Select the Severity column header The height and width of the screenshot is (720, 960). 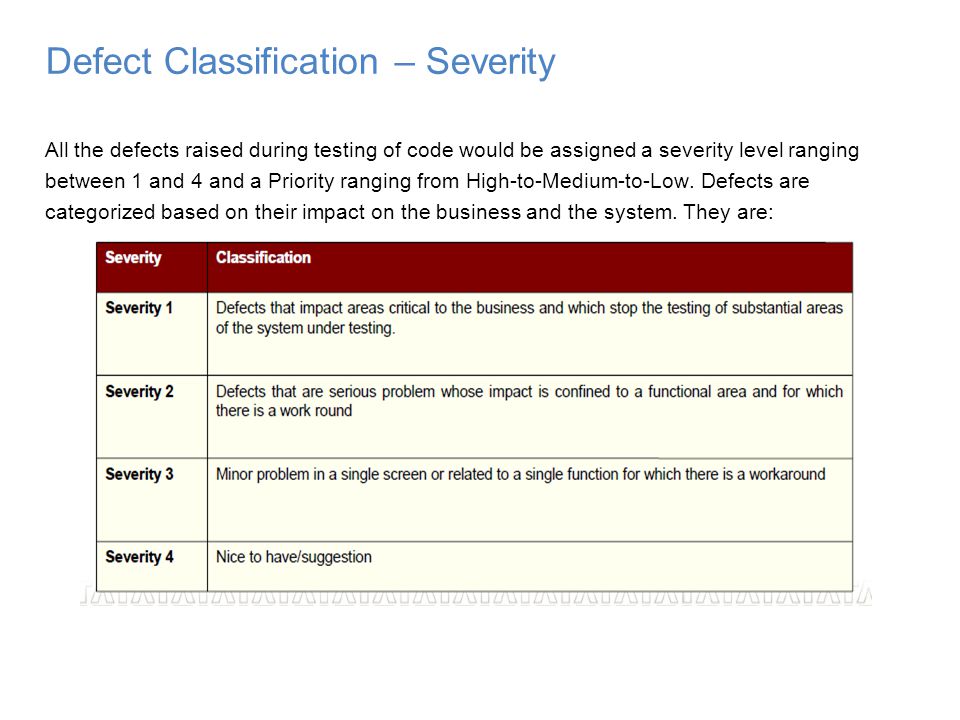(133, 257)
